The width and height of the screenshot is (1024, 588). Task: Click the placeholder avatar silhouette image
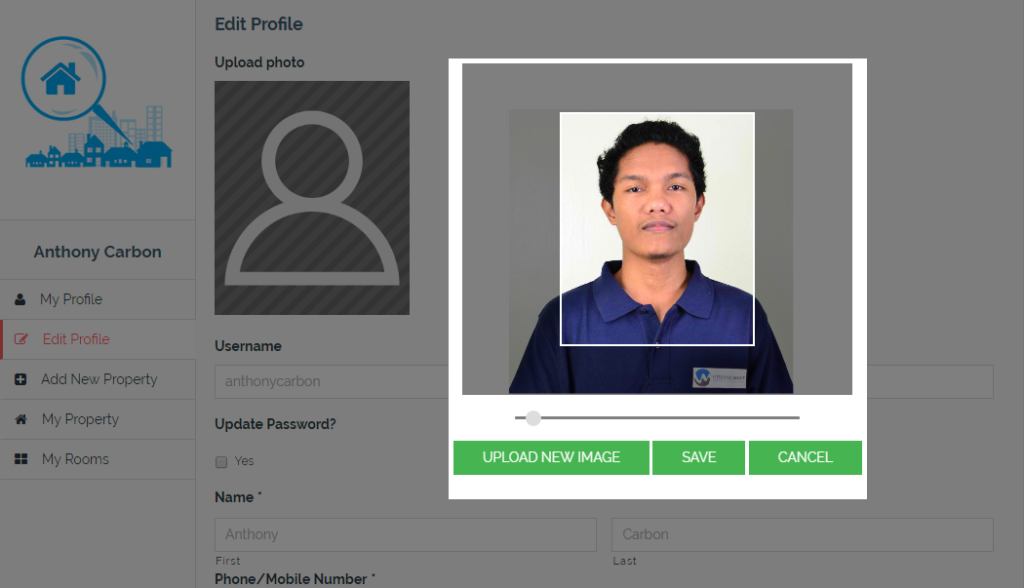click(311, 198)
